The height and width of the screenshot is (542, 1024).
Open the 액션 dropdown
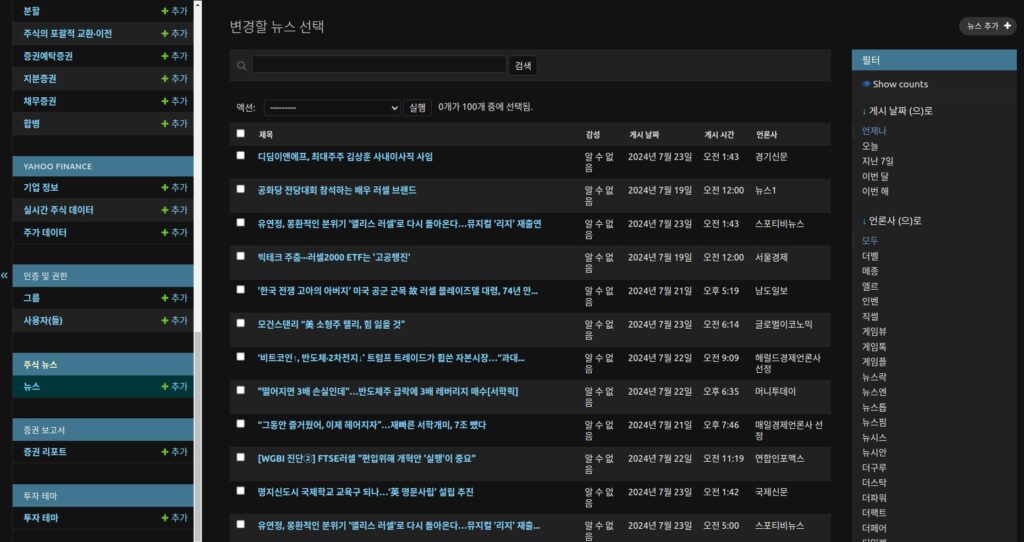coord(332,108)
